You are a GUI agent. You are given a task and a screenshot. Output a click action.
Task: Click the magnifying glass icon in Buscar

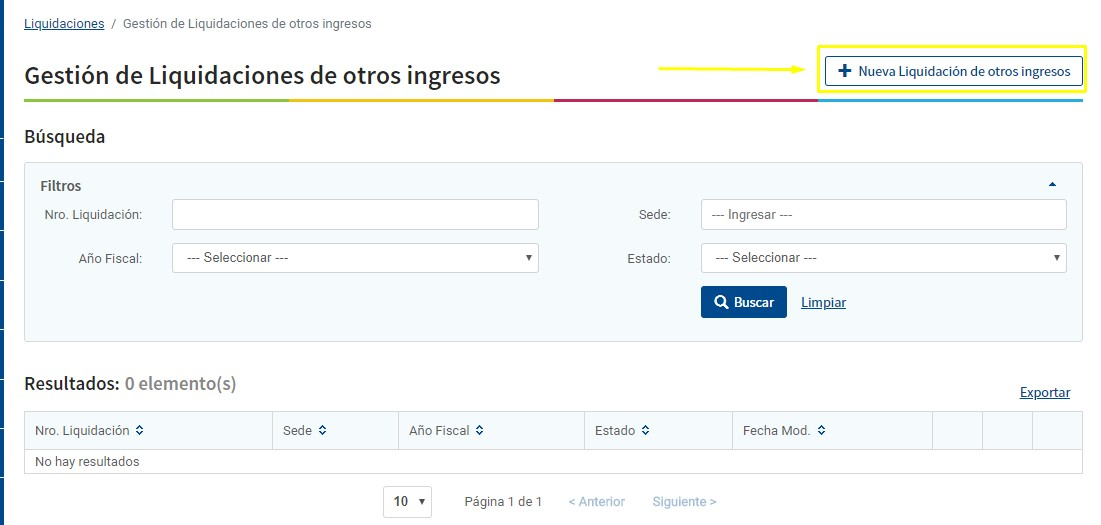(721, 302)
